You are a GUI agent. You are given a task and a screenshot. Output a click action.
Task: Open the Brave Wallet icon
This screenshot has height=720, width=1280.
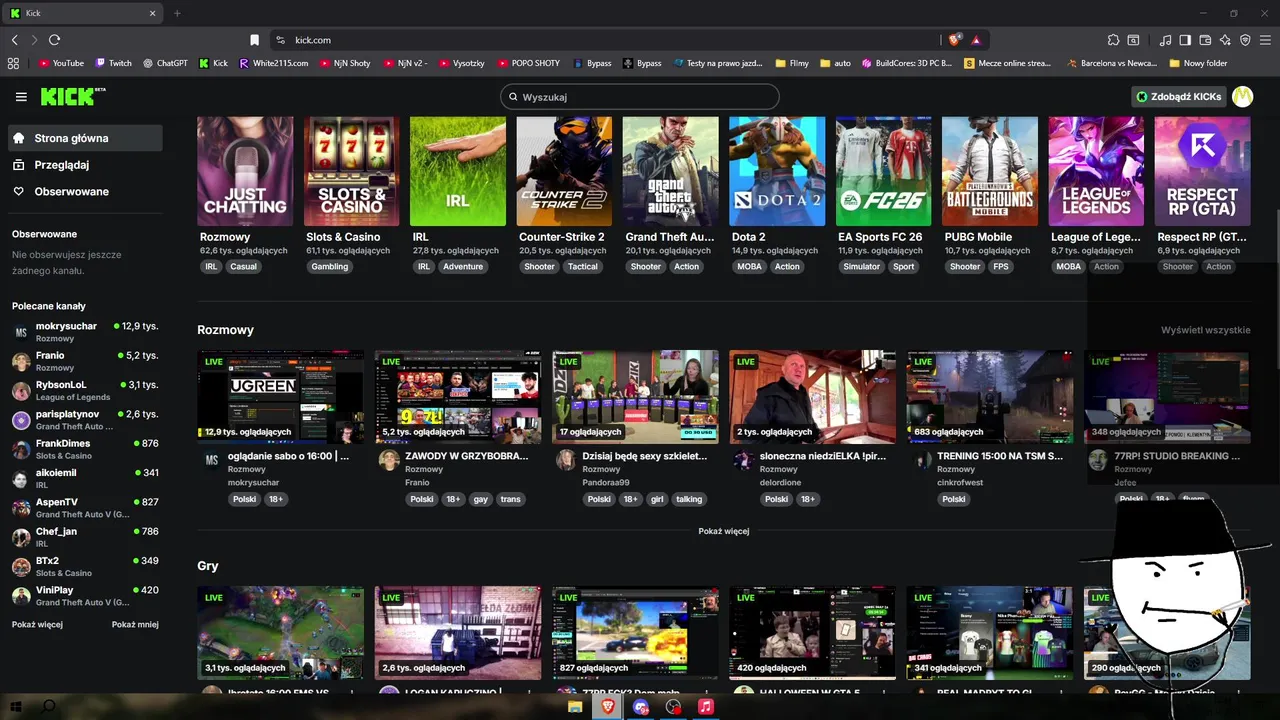pos(1205,40)
